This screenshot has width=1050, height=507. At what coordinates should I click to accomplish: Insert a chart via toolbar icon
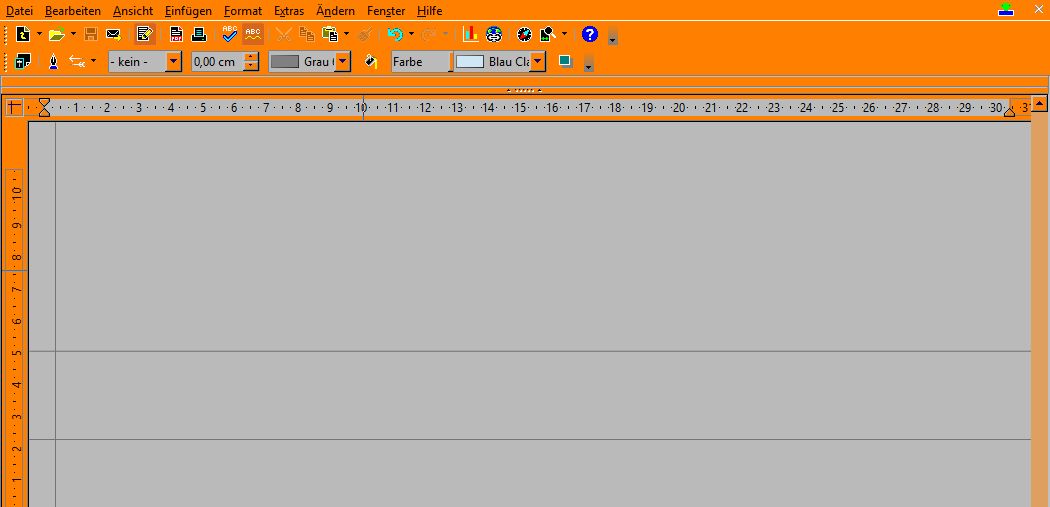tap(470, 34)
